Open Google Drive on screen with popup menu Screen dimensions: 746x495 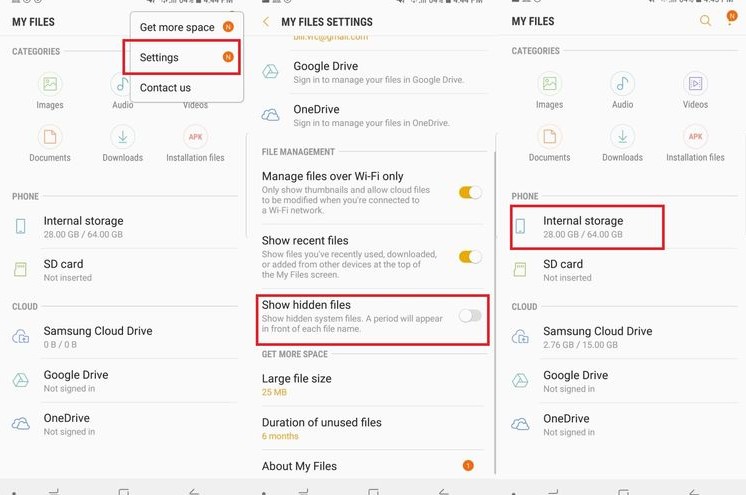(124, 381)
